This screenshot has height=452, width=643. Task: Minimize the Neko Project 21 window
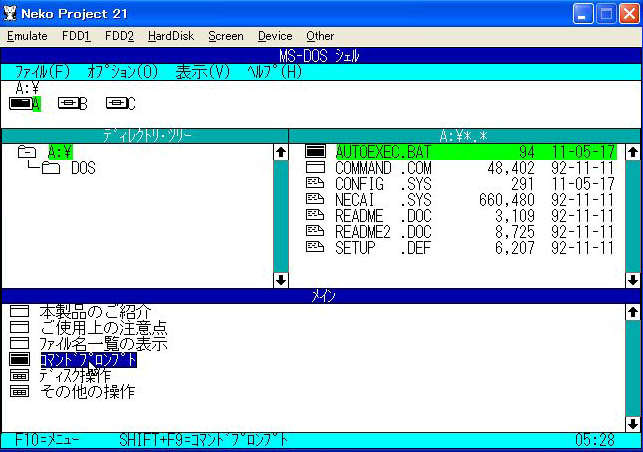[582, 14]
